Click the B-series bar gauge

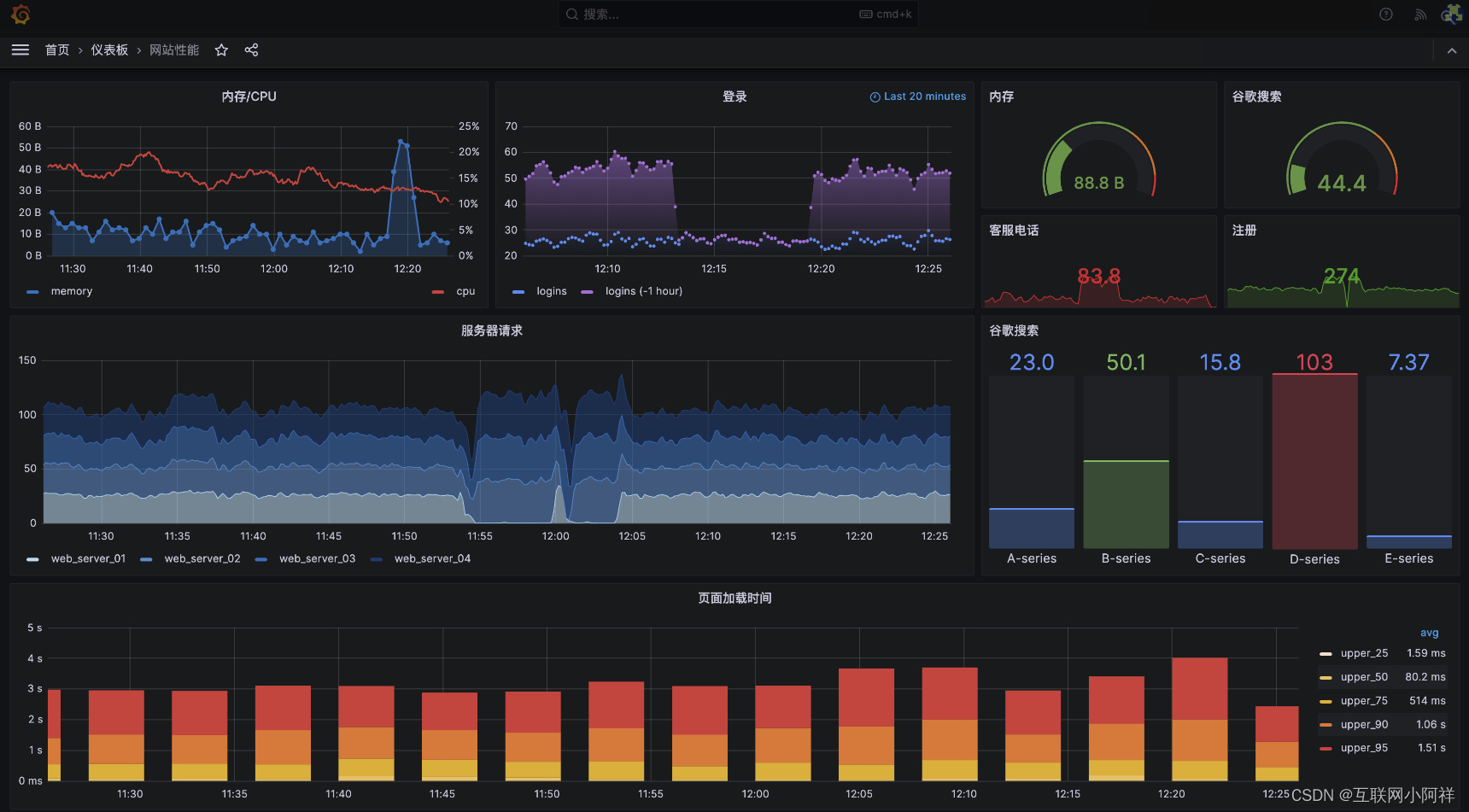[1126, 461]
